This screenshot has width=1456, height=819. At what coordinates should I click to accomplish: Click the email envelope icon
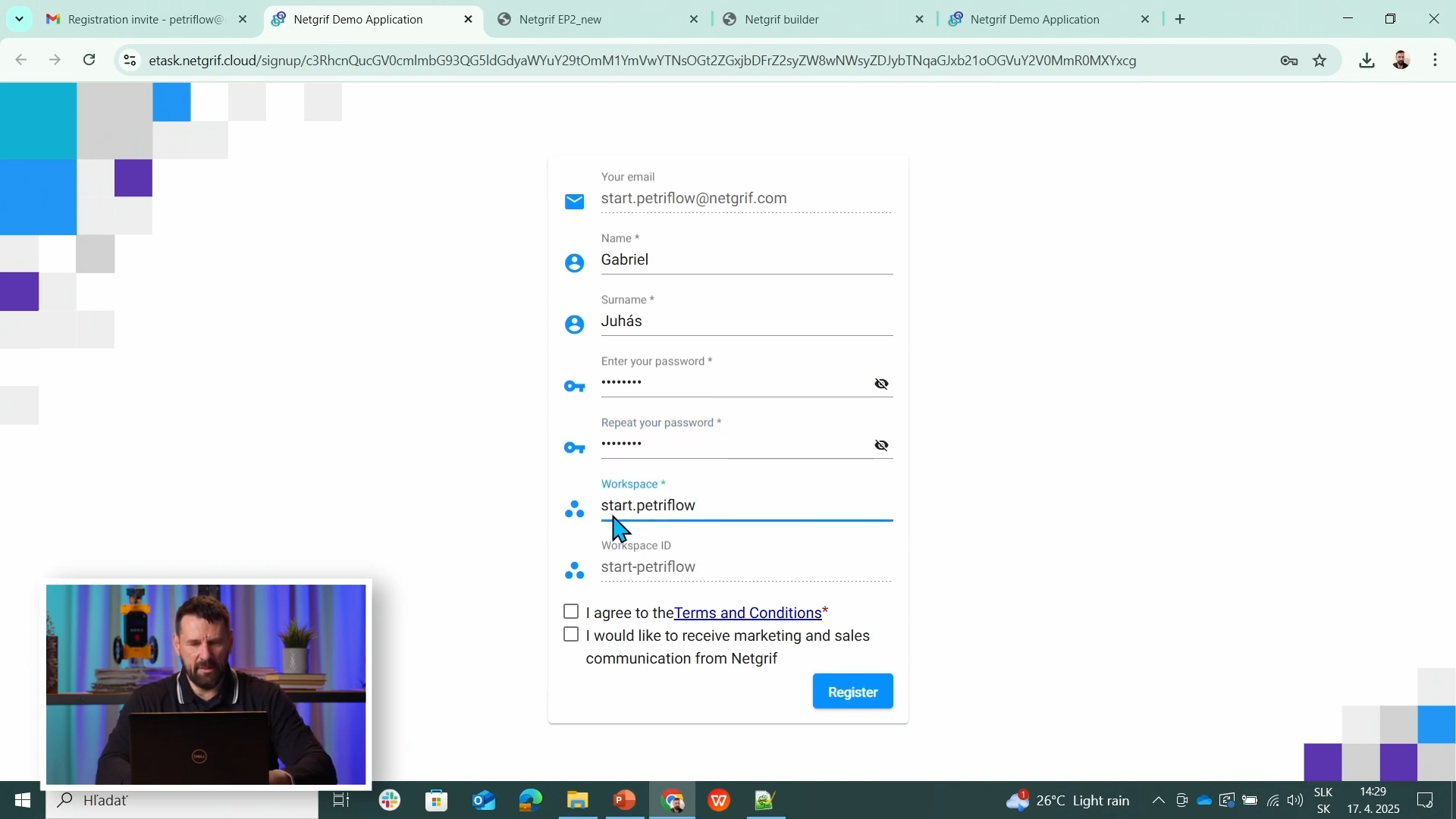tap(574, 202)
